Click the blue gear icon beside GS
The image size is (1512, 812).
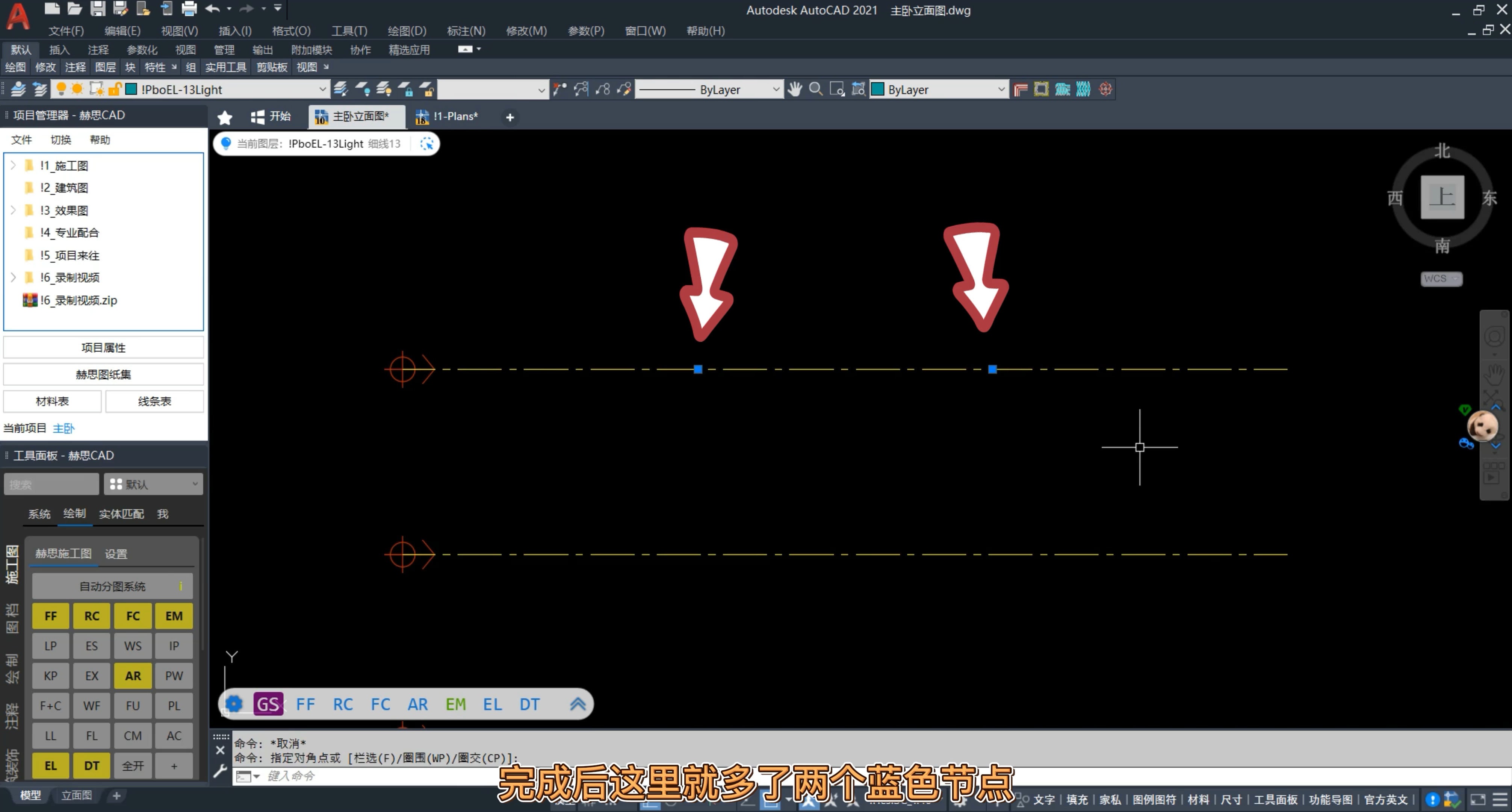(x=234, y=703)
